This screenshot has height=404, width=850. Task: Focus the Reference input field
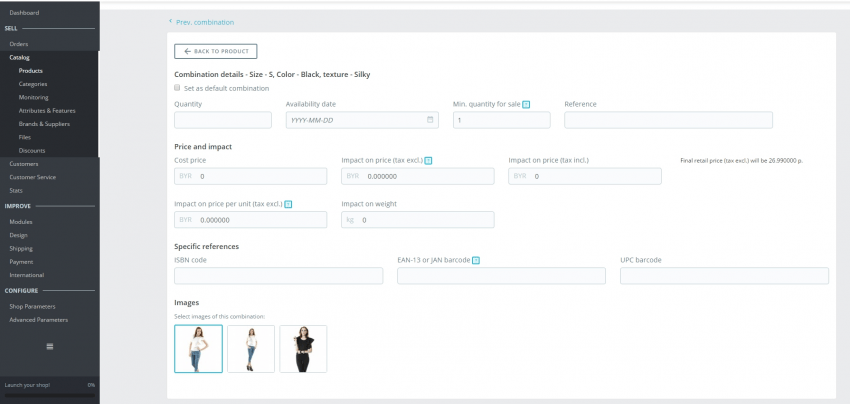click(668, 120)
